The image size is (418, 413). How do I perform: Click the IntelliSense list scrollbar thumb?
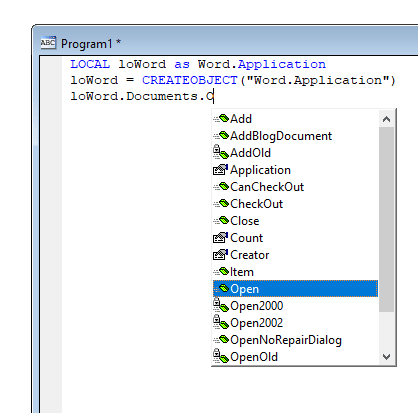[x=386, y=219]
